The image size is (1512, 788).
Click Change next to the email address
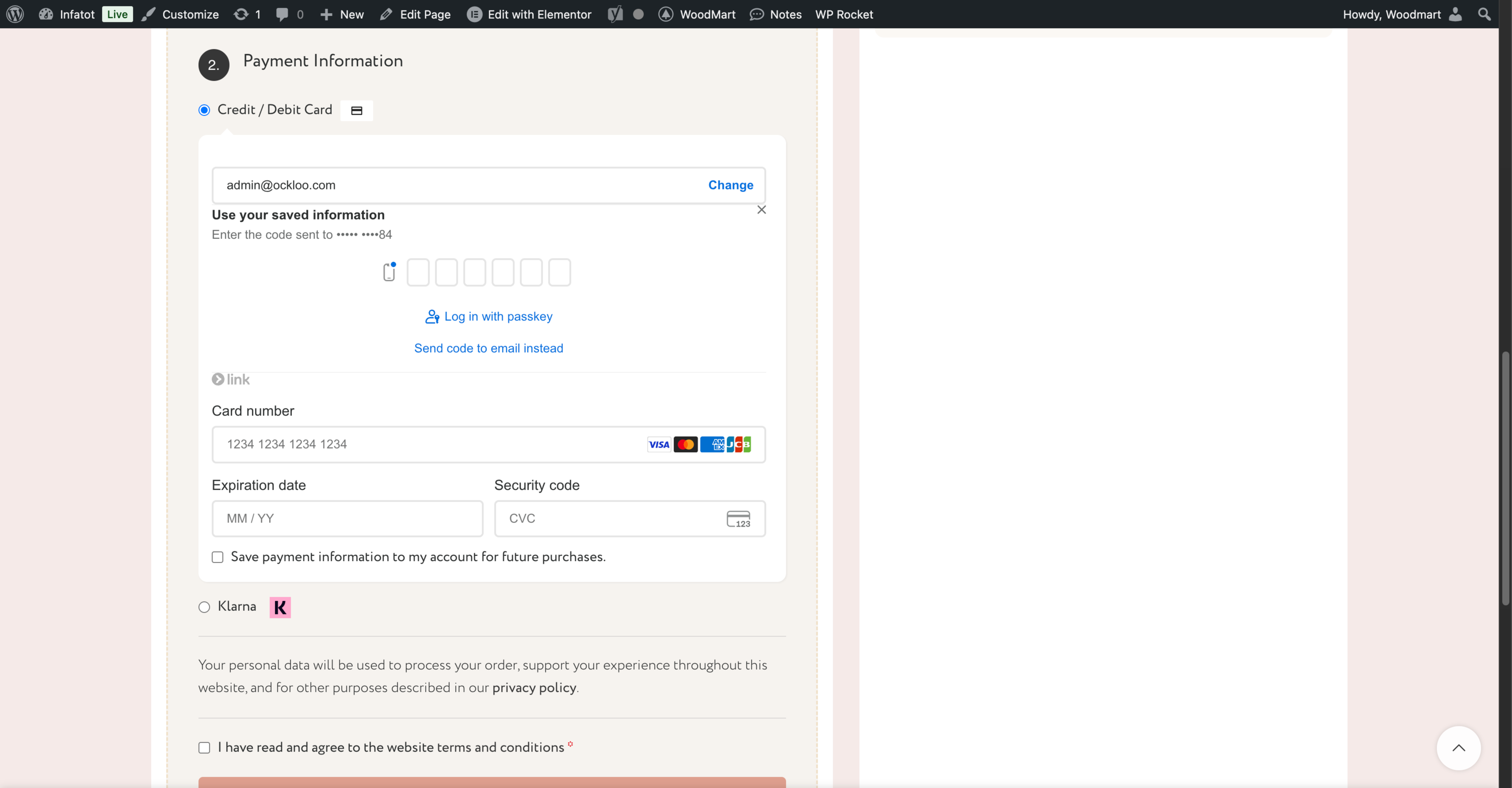[x=731, y=185]
